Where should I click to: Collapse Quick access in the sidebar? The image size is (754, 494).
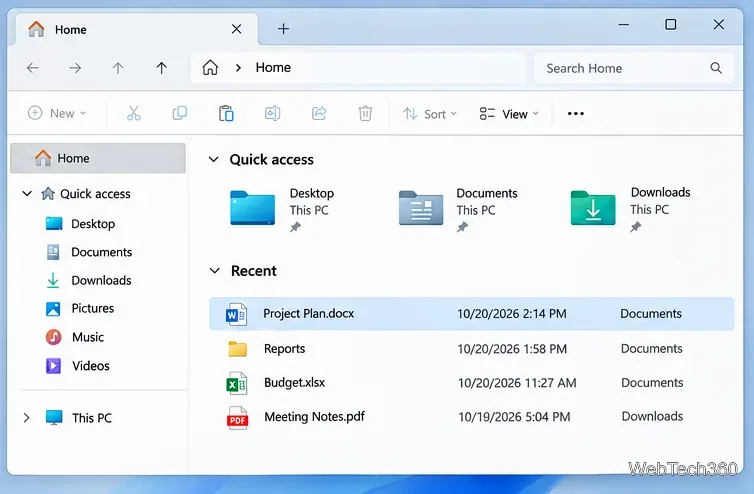[x=27, y=194]
